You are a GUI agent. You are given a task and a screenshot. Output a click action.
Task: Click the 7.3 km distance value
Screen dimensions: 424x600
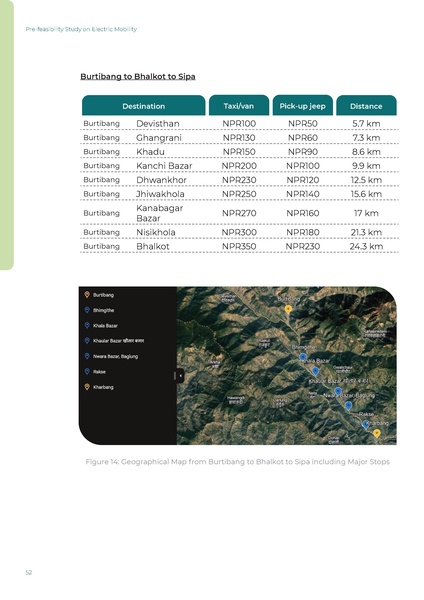(366, 138)
